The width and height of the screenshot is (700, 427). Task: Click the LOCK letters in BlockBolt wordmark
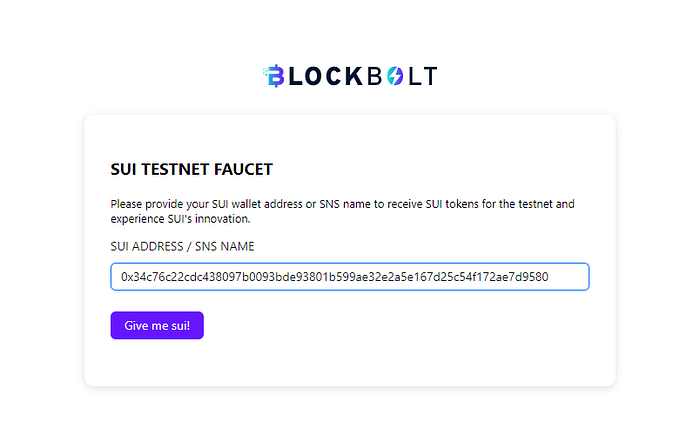(x=326, y=76)
